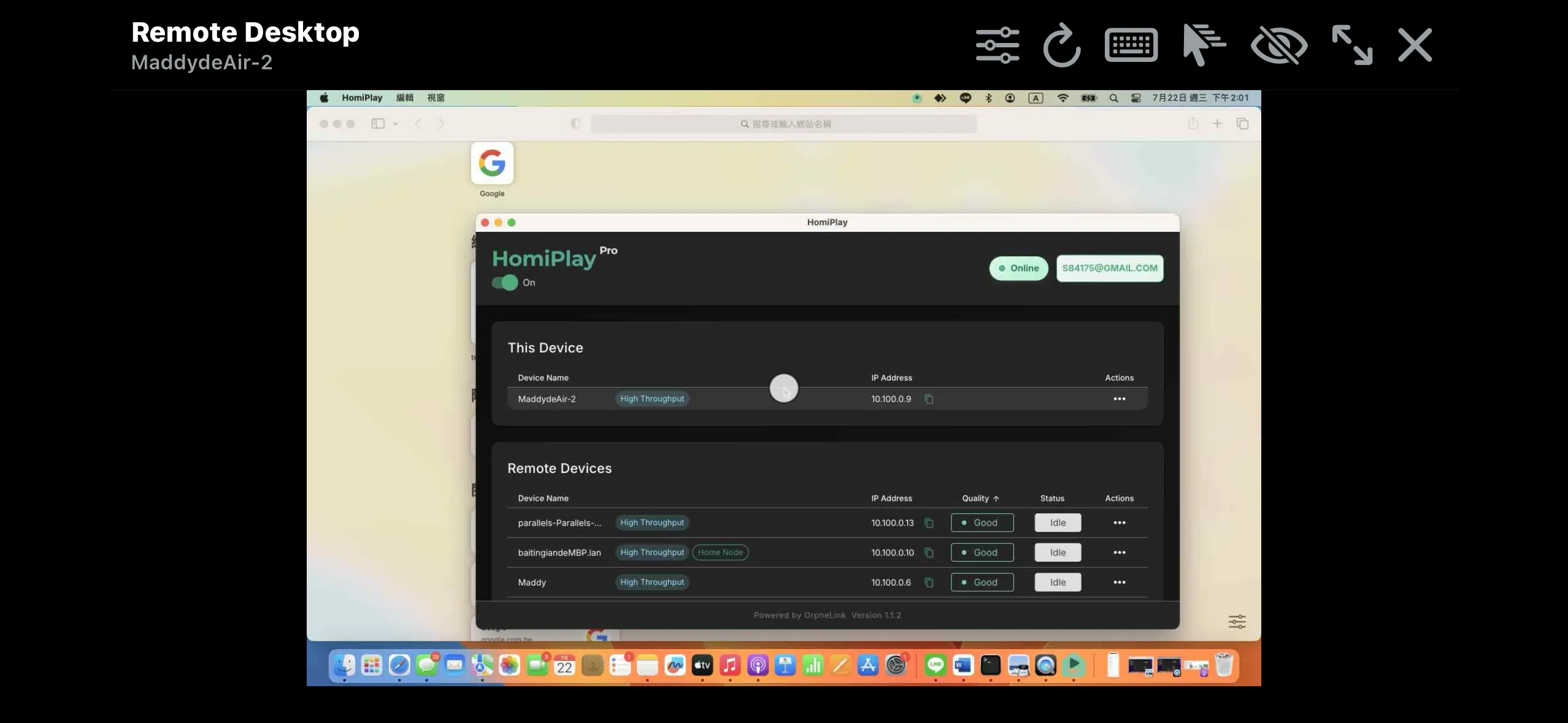1568x723 pixels.
Task: Open a new tab in Safari
Action: tap(1217, 124)
